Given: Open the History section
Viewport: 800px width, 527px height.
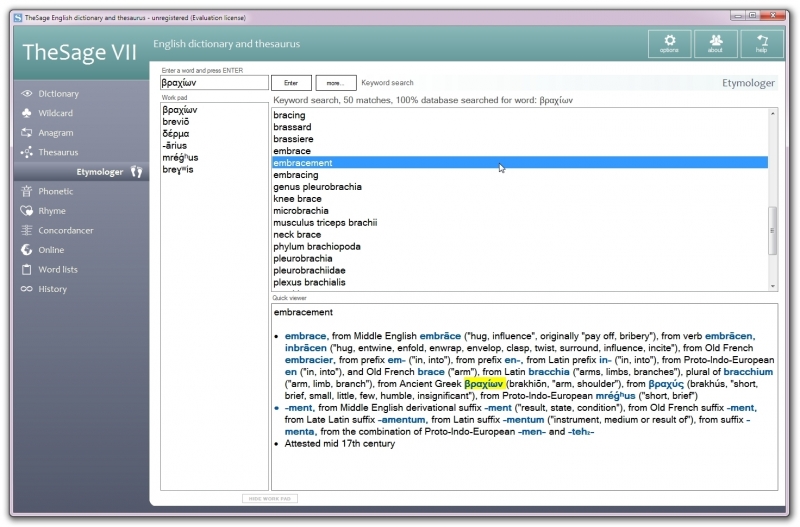Looking at the screenshot, I should click(x=53, y=289).
